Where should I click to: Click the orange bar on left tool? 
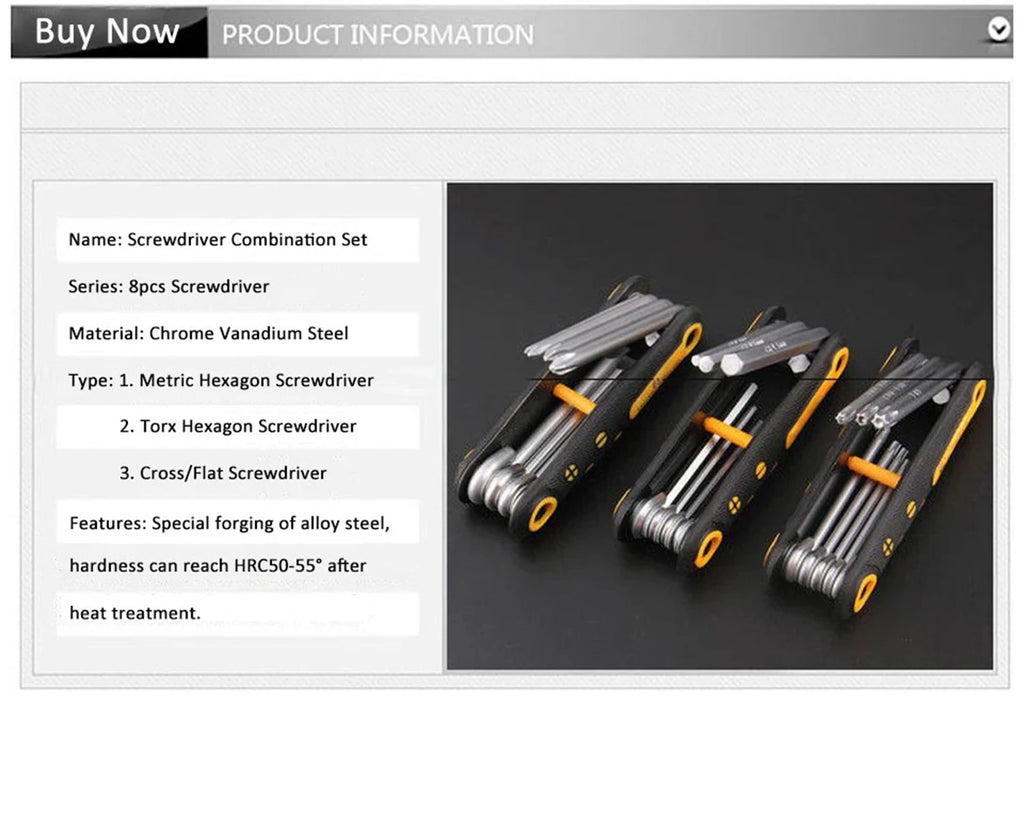pos(574,398)
